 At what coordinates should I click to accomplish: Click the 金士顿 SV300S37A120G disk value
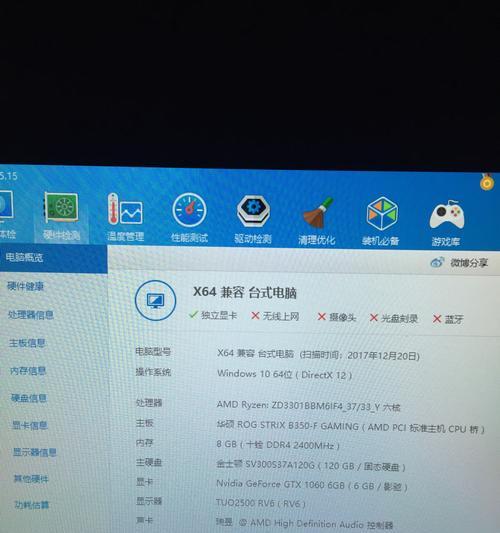pos(311,465)
